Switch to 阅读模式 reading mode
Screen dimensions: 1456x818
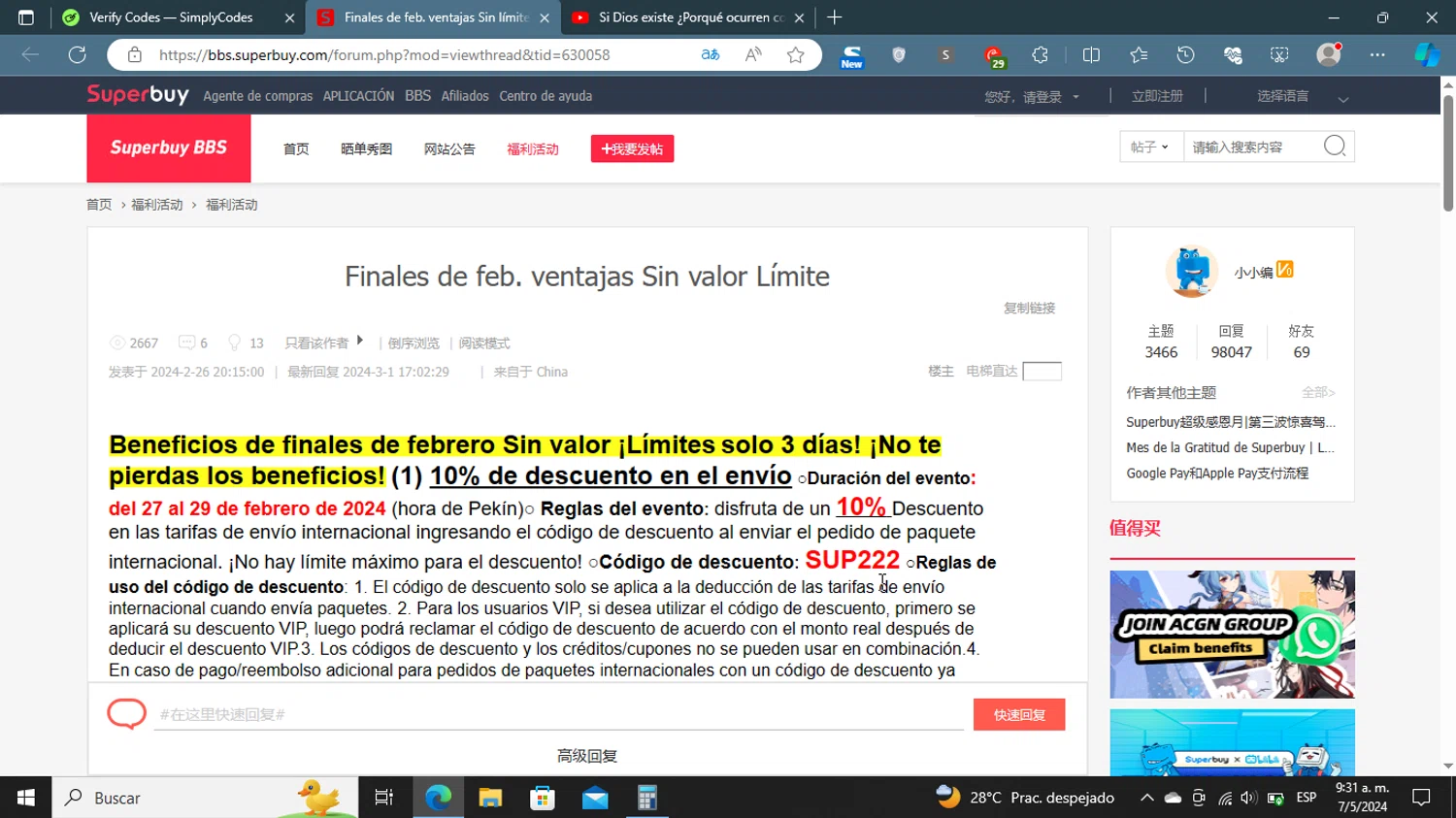click(484, 344)
